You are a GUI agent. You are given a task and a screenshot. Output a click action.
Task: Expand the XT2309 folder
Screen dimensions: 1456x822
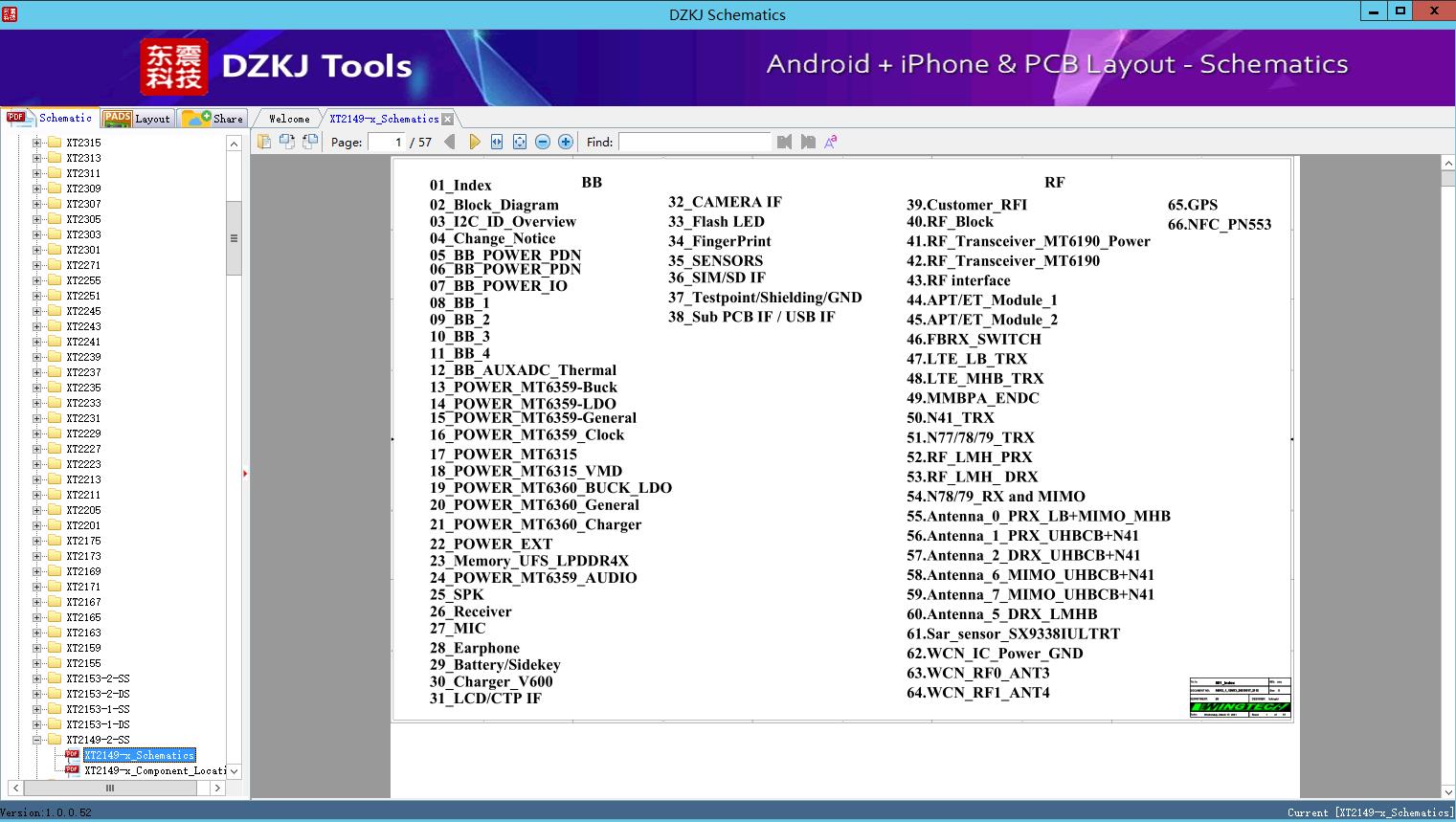pos(37,189)
